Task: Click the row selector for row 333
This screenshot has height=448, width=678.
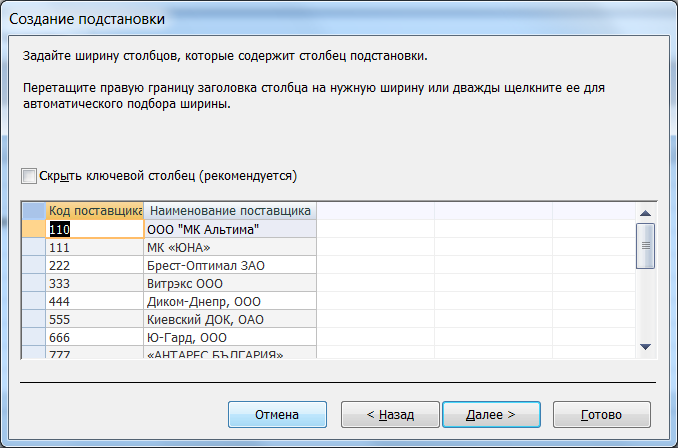Action: pyautogui.click(x=34, y=284)
